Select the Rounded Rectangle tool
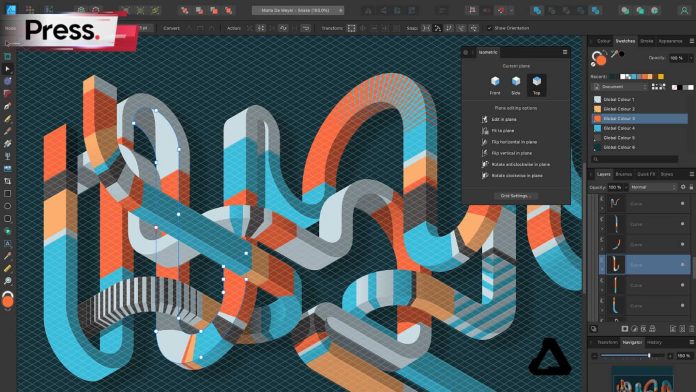Image resolution: width=696 pixels, height=392 pixels. pyautogui.click(x=8, y=218)
